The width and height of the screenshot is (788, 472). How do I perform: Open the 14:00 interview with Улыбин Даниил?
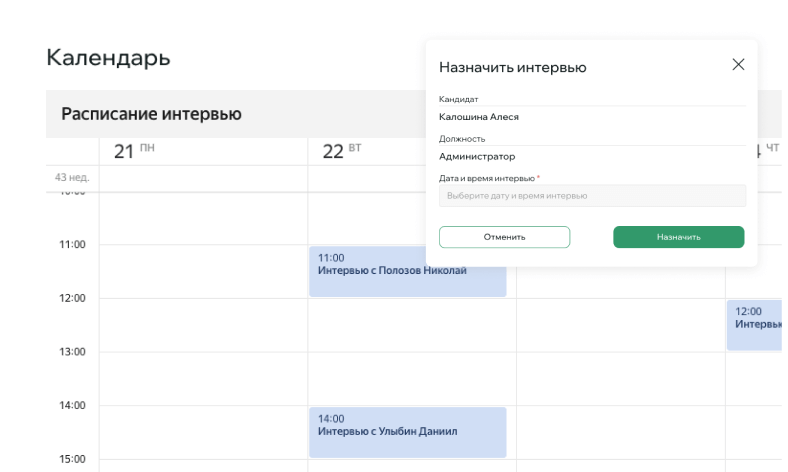click(407, 432)
